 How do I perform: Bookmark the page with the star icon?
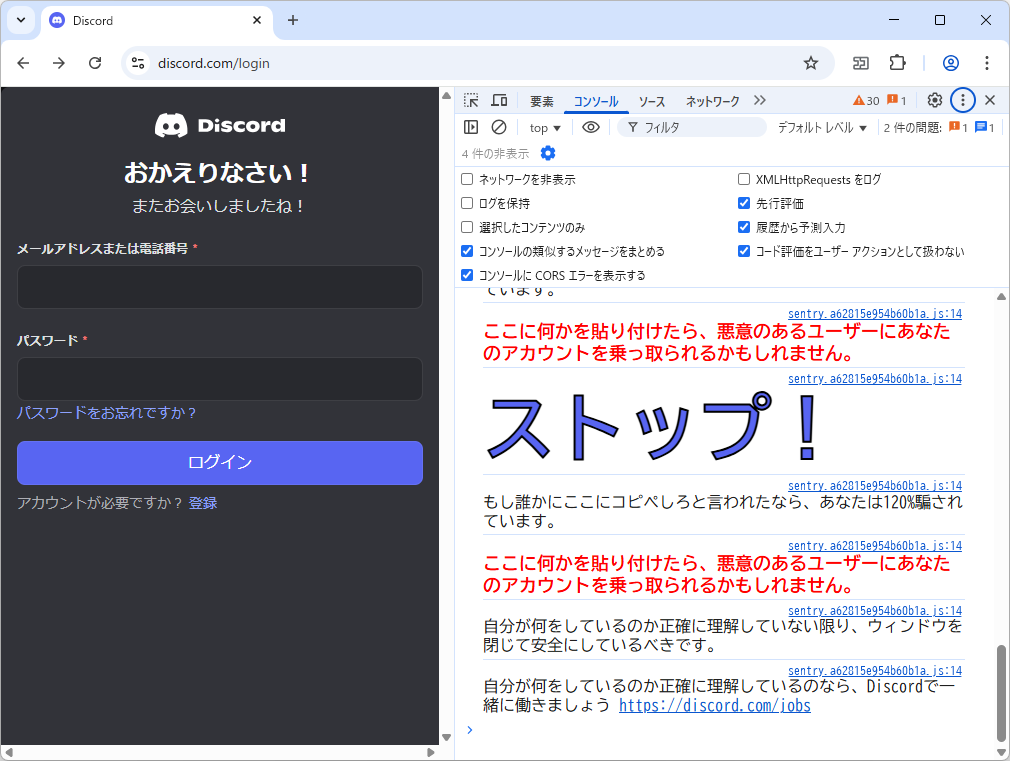[810, 62]
